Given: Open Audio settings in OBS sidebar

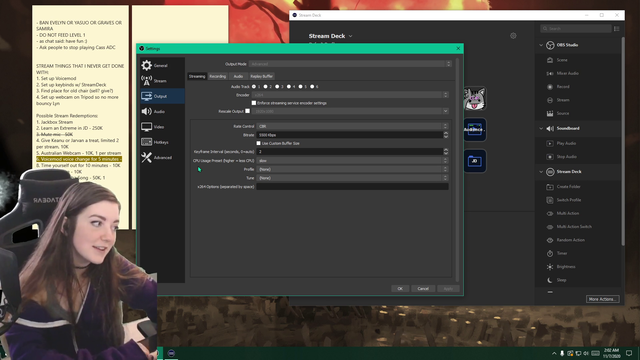Looking at the screenshot, I should pyautogui.click(x=162, y=111).
